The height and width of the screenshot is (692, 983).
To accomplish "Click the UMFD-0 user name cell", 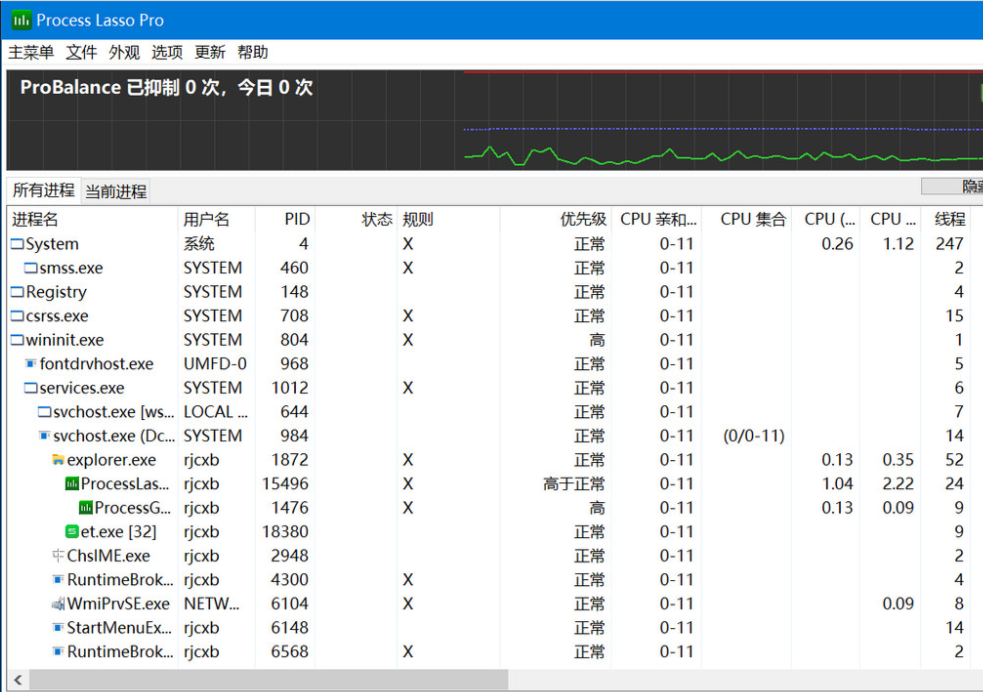I will (215, 364).
